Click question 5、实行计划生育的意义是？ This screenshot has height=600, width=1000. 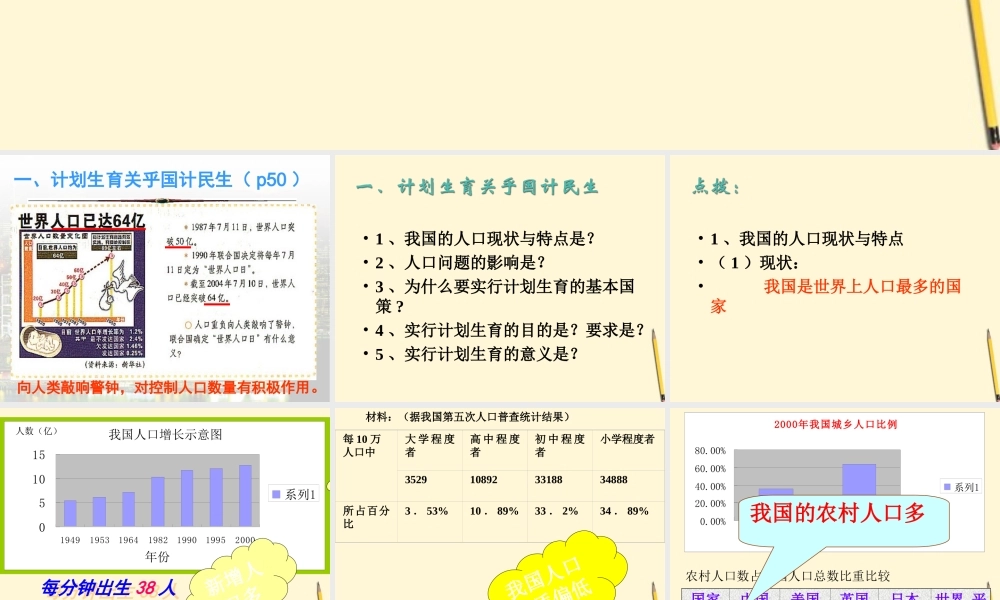pos(476,354)
